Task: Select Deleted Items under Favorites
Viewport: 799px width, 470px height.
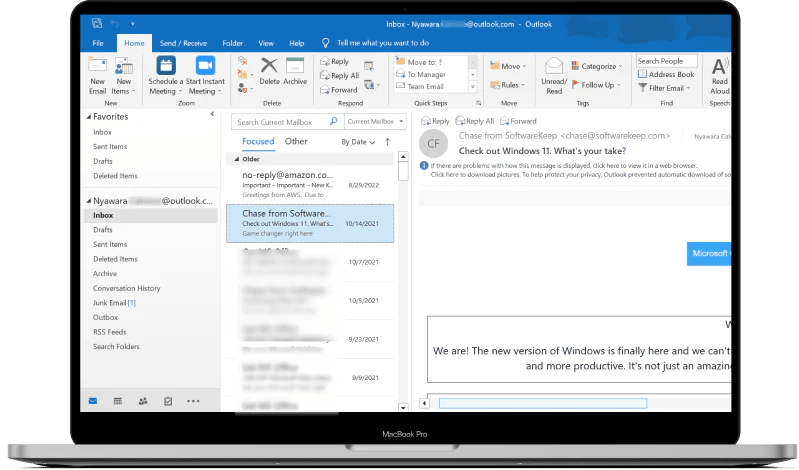Action: [x=115, y=176]
